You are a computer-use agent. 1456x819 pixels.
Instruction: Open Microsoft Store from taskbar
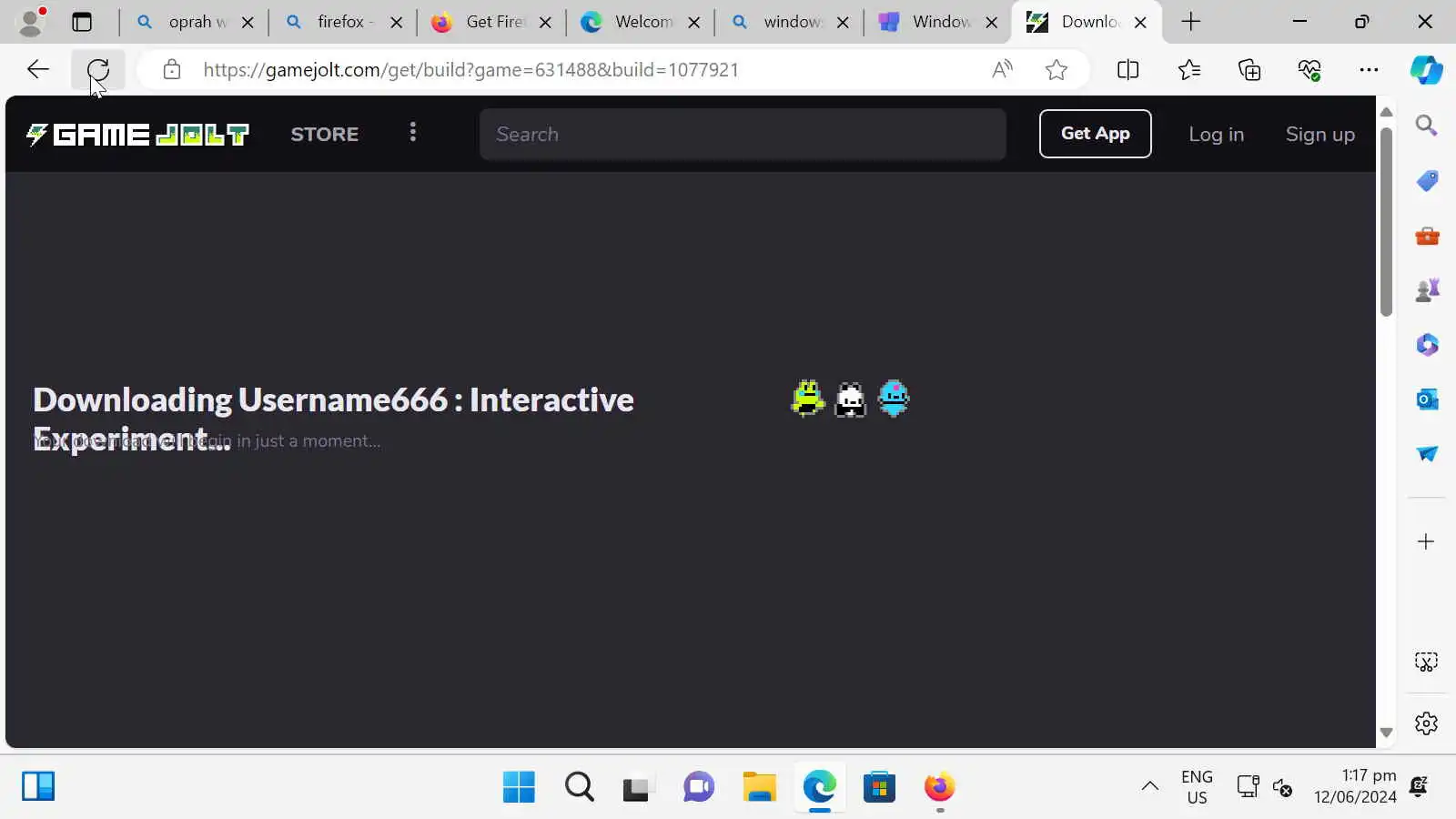[x=879, y=787]
